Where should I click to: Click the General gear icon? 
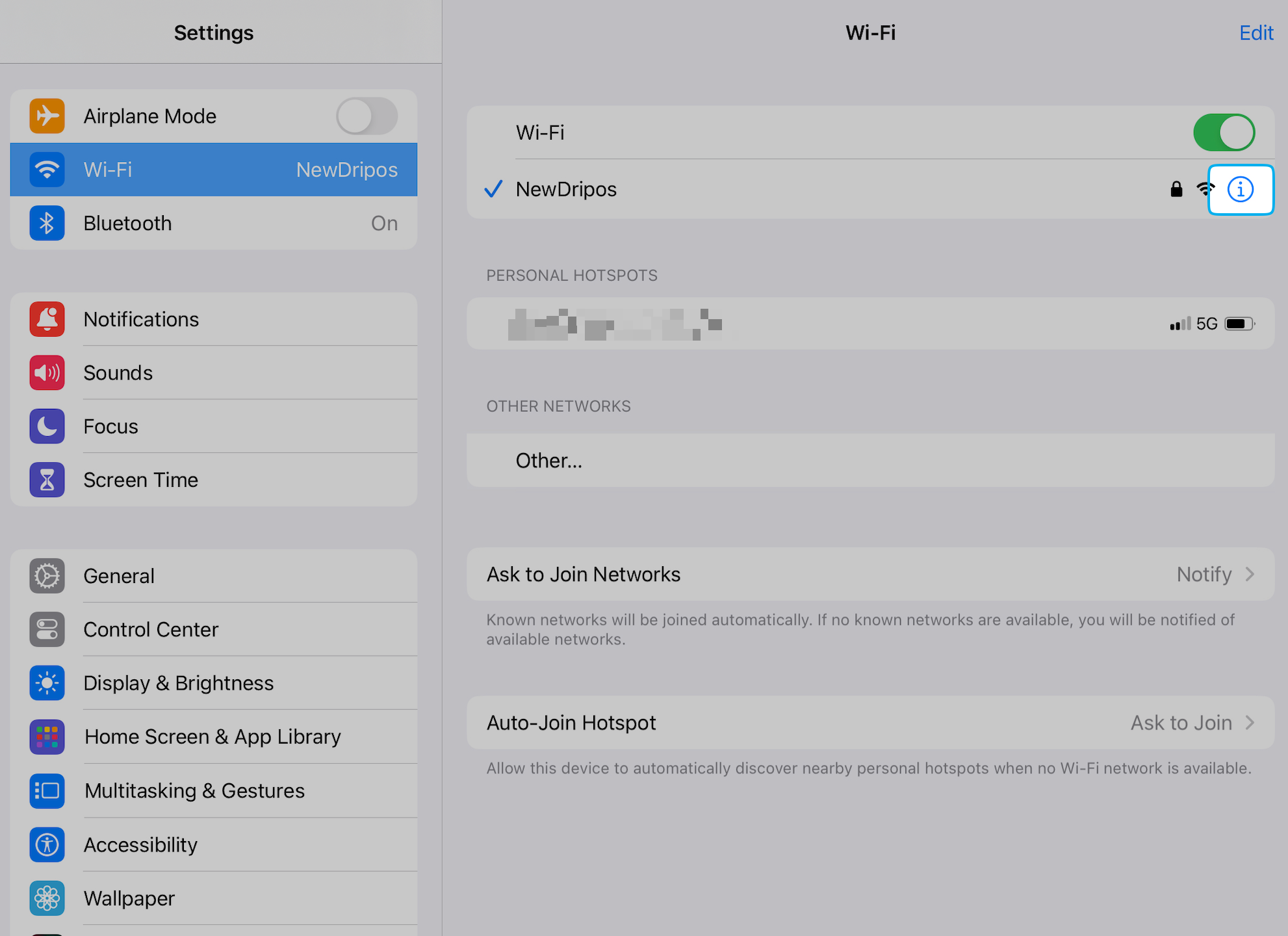(x=47, y=576)
